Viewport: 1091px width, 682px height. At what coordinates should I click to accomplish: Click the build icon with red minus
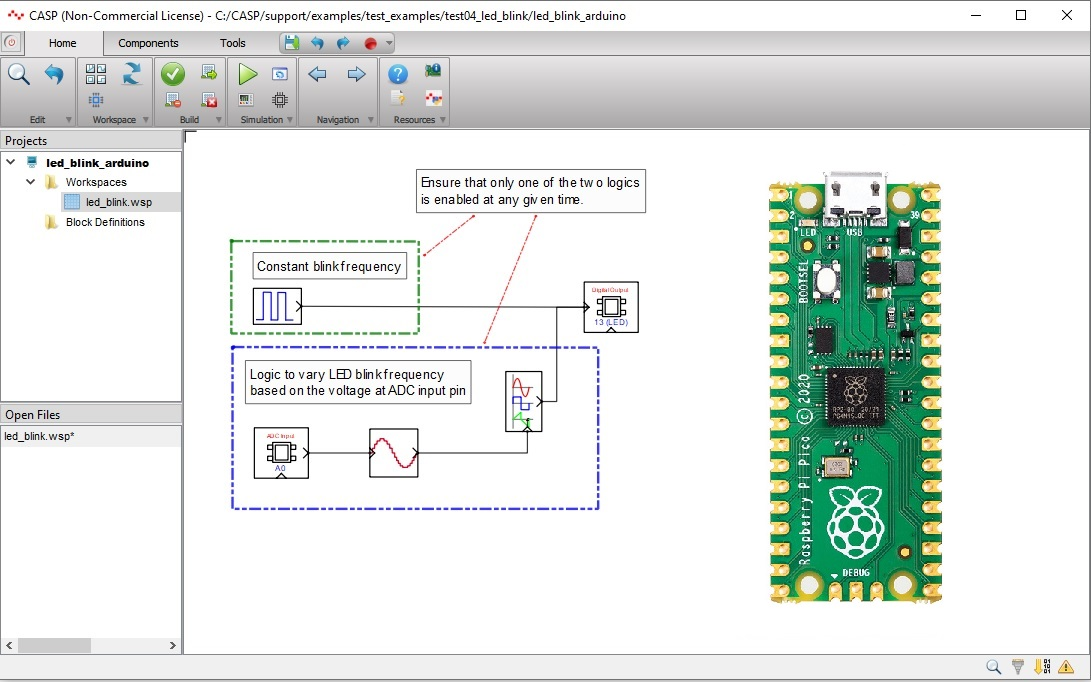tap(173, 100)
